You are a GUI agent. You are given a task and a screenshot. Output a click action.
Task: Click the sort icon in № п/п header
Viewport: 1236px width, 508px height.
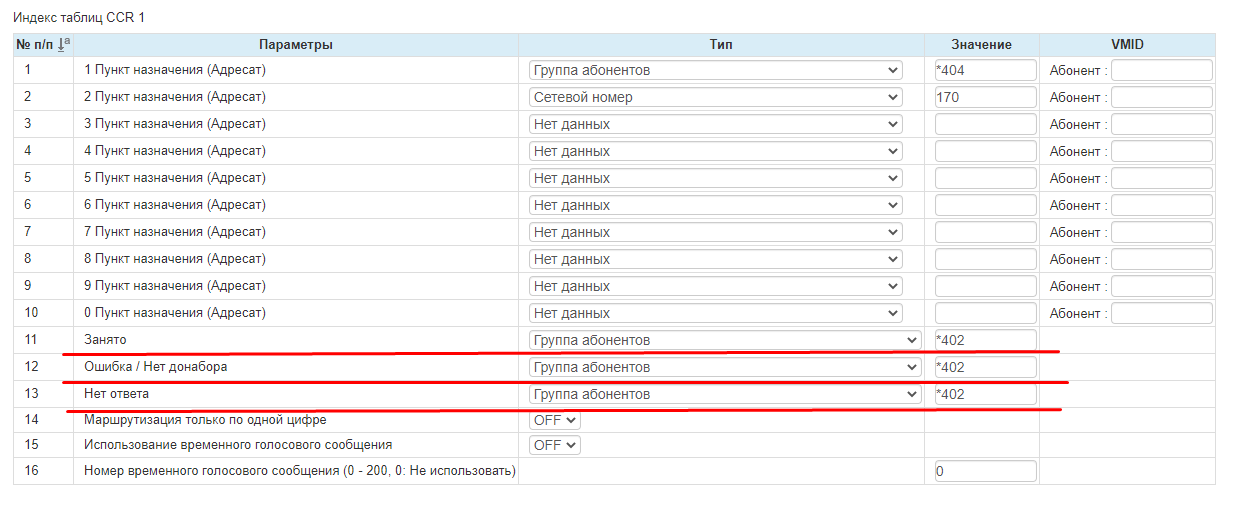click(x=65, y=44)
